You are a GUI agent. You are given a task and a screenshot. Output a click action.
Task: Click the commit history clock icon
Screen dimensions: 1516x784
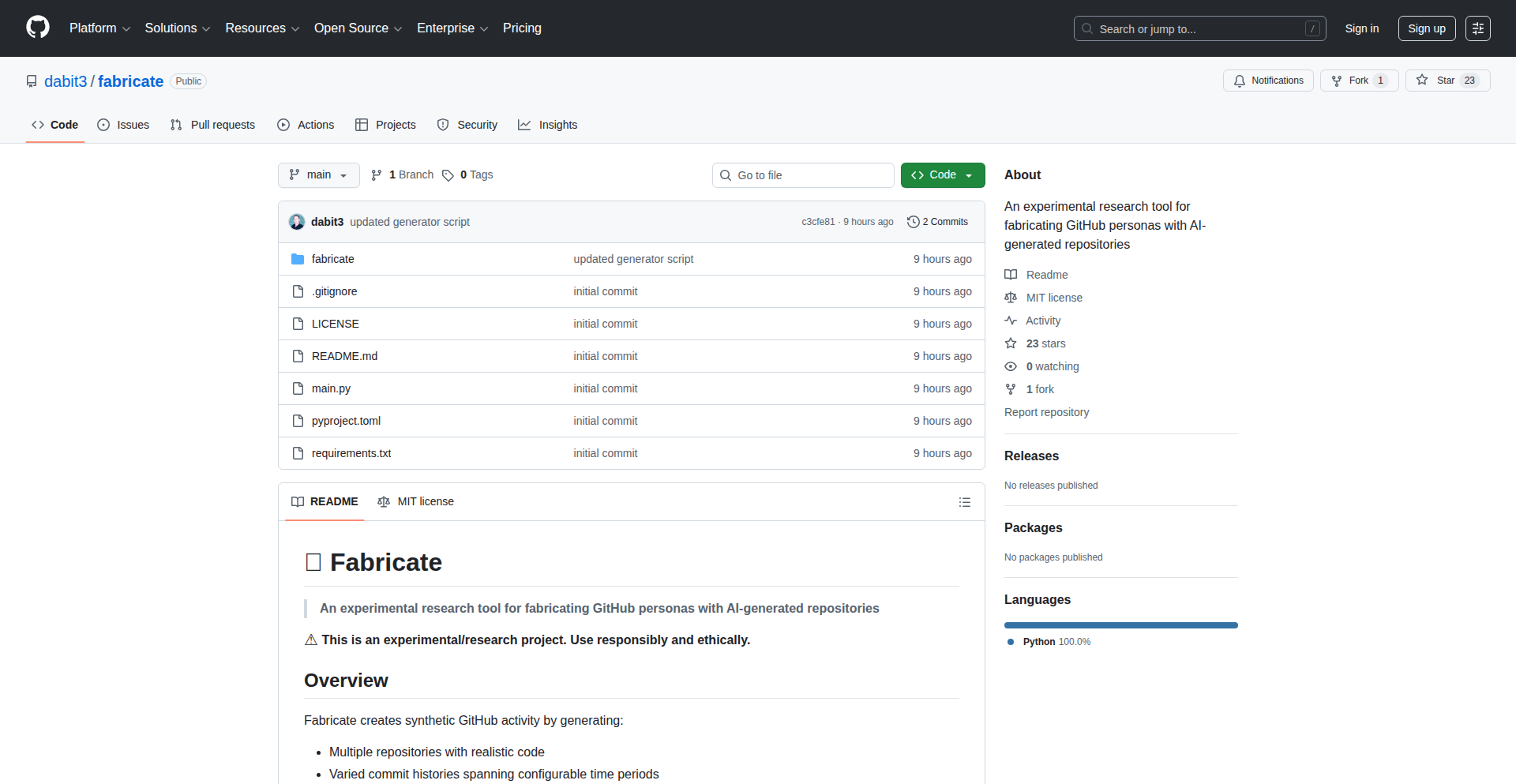(x=914, y=221)
